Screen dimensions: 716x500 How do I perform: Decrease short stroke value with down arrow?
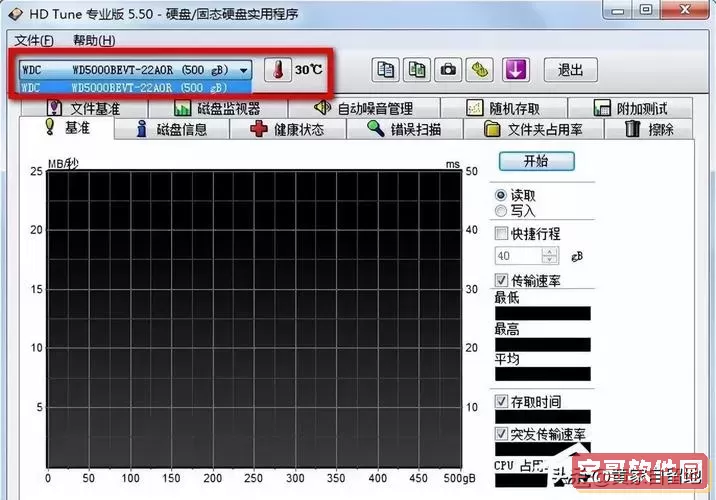coord(550,260)
